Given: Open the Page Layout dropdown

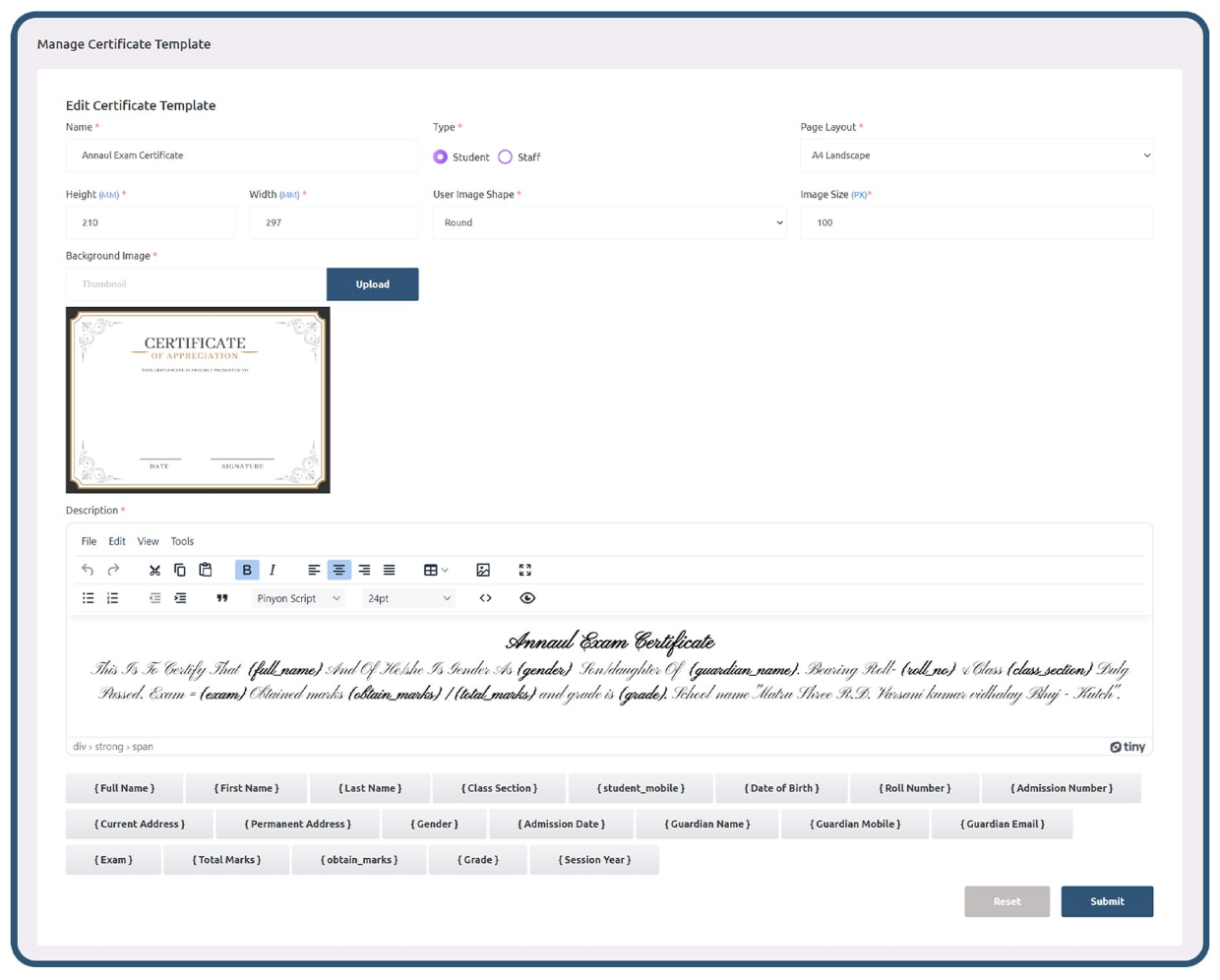Looking at the screenshot, I should point(976,155).
